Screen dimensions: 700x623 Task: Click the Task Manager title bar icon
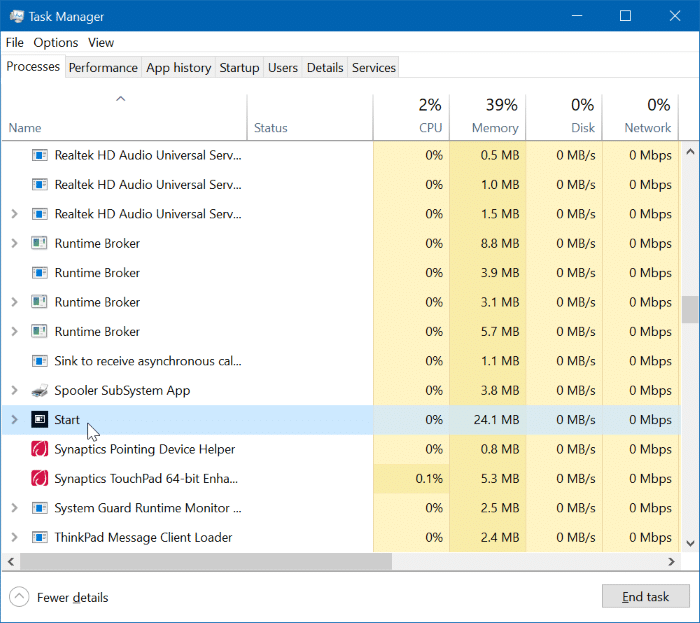(x=17, y=17)
